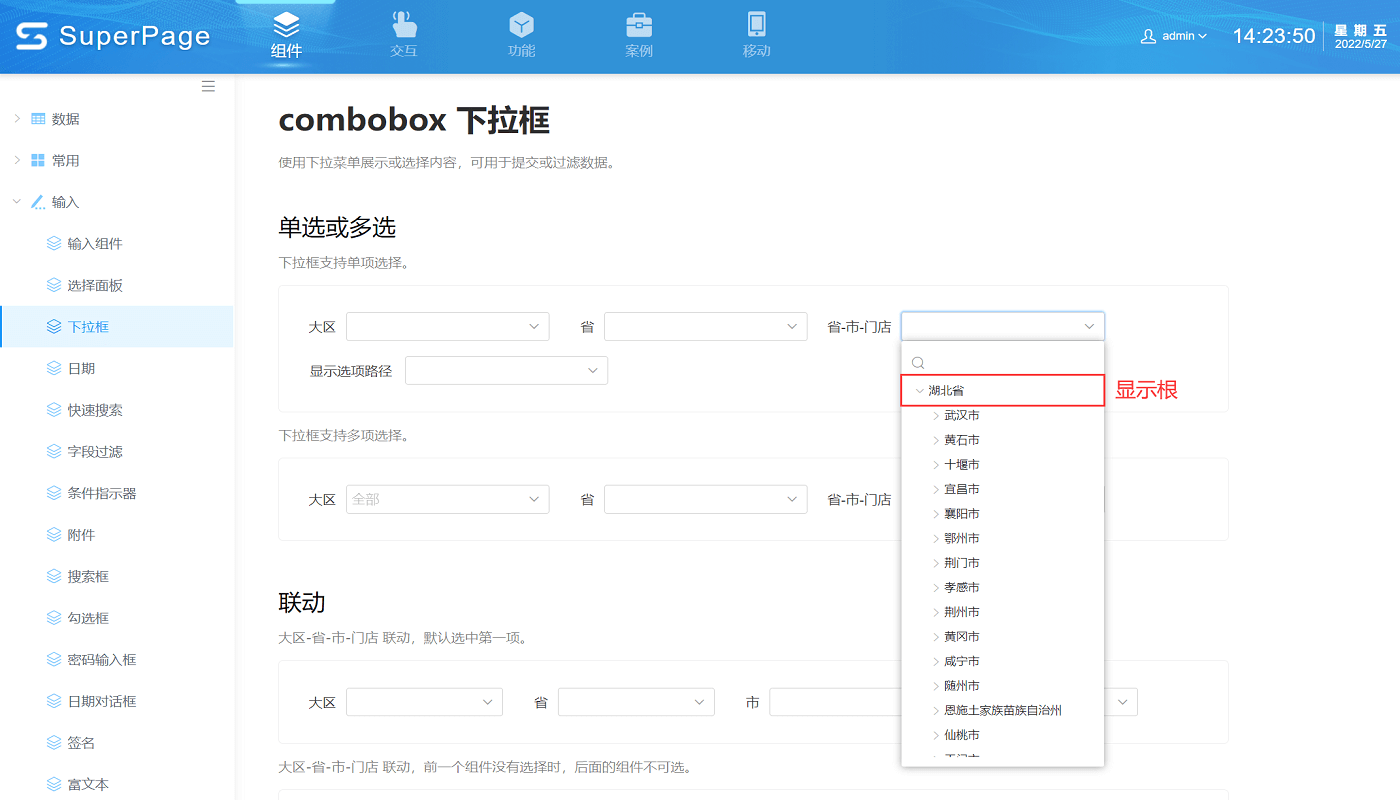Expand the 武汉市 tree node

936,416
